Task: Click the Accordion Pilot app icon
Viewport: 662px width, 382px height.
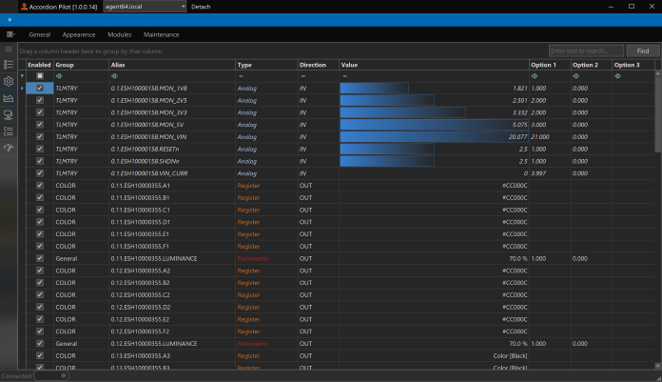Action: pyautogui.click(x=24, y=7)
